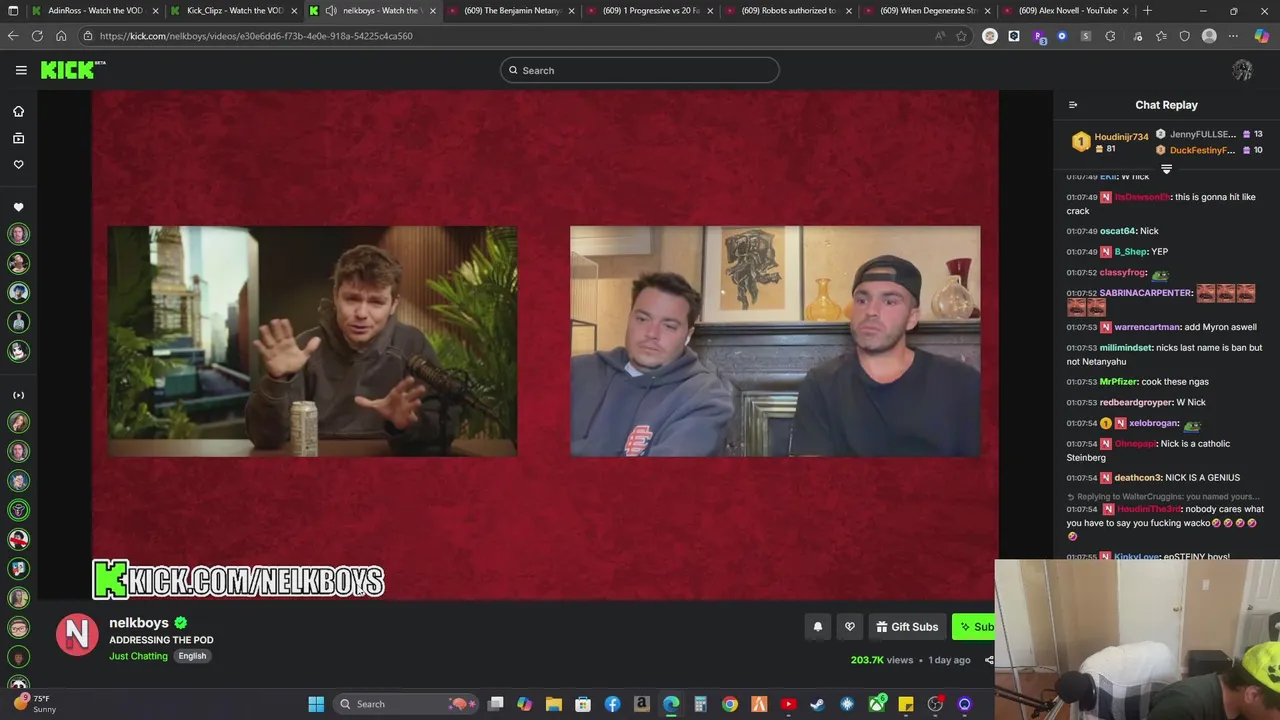Click username redbeardgroyper in chat
Screen dimensions: 1280x720
click(x=1135, y=402)
